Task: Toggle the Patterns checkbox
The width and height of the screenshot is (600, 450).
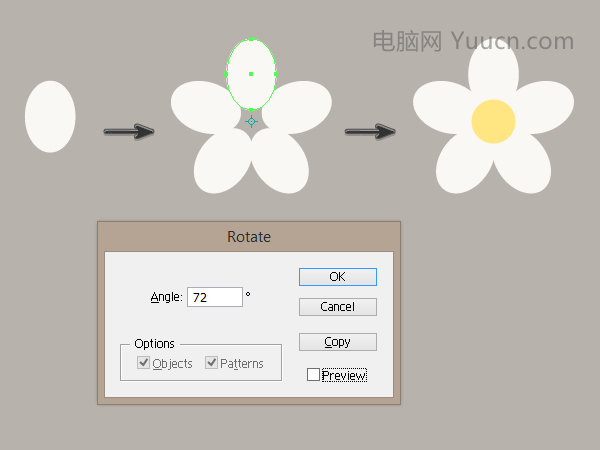Action: pyautogui.click(x=211, y=362)
